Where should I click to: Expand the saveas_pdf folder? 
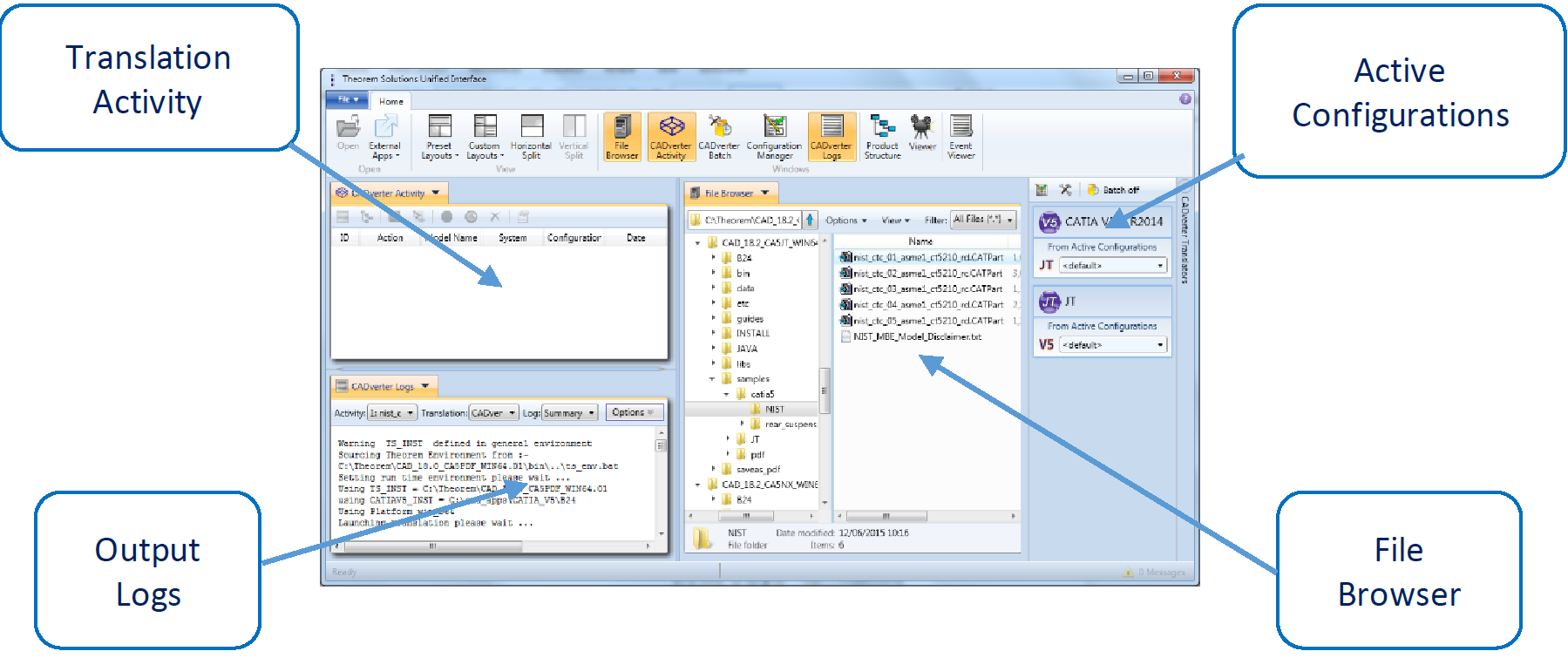click(x=713, y=469)
